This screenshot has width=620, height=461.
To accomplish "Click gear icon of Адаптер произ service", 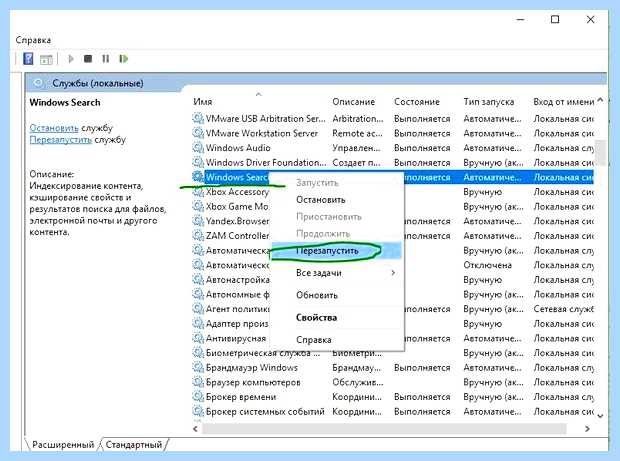I will point(198,323).
